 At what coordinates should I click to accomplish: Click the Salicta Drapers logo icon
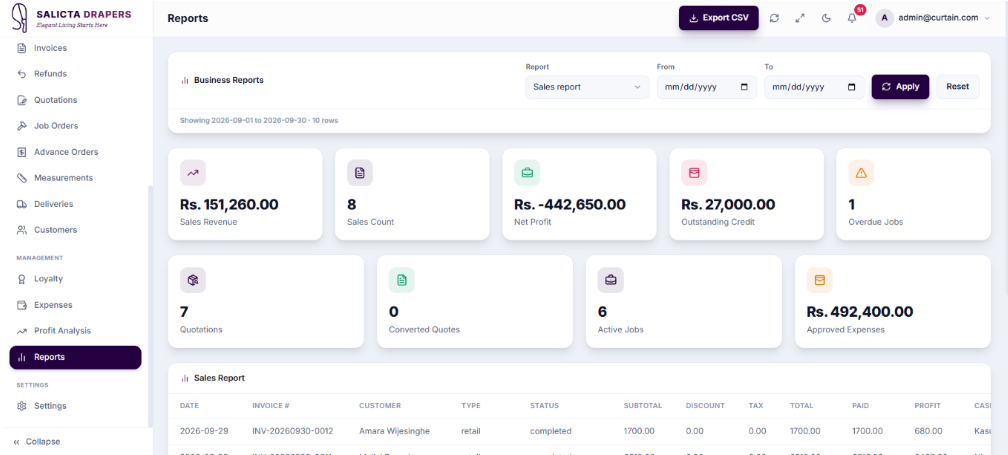(x=21, y=18)
